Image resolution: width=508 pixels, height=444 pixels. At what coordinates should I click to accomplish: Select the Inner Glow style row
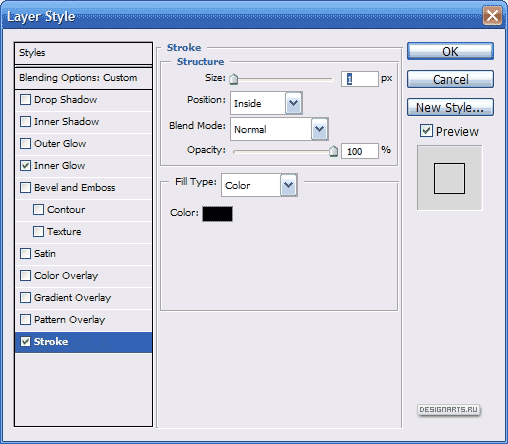(83, 166)
